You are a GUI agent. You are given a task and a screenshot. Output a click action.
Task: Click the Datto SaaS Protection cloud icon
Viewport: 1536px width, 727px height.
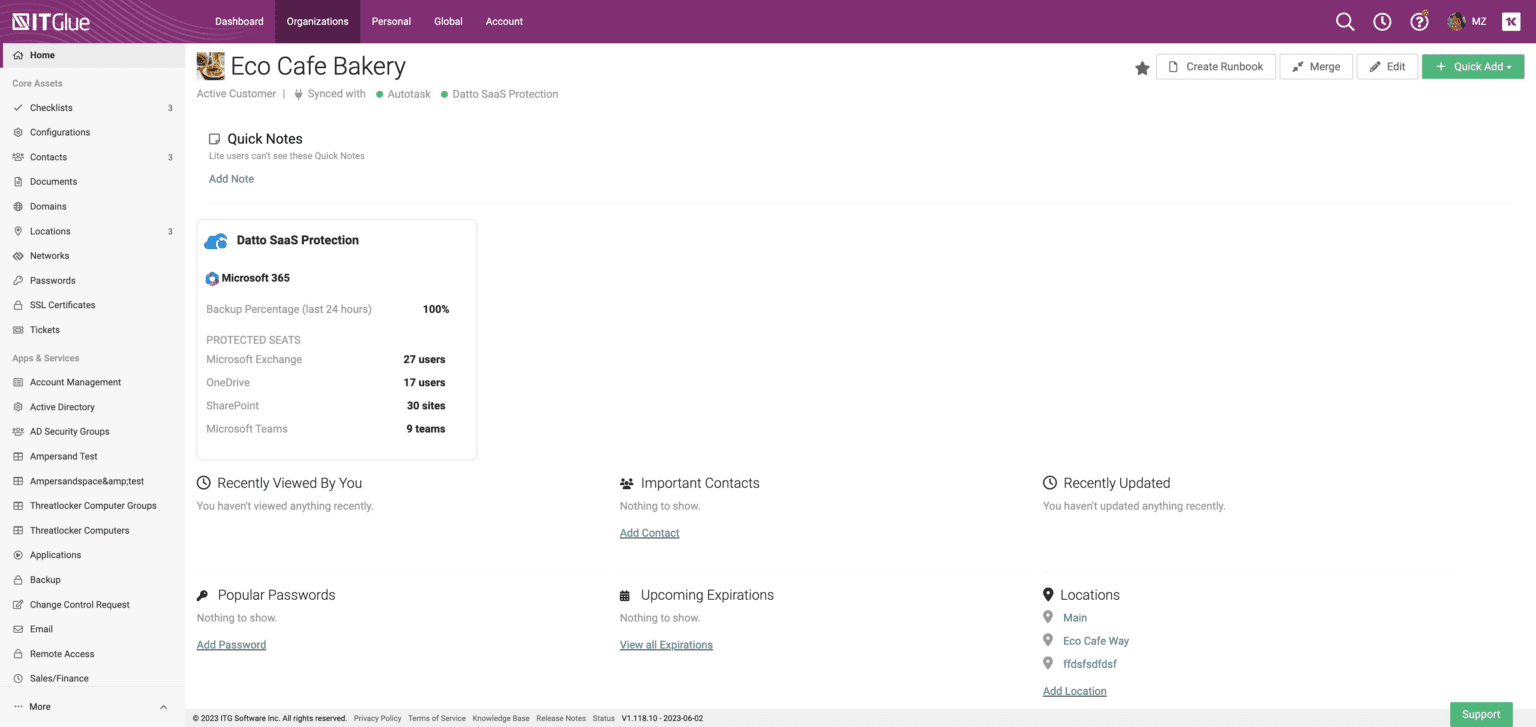(x=216, y=240)
